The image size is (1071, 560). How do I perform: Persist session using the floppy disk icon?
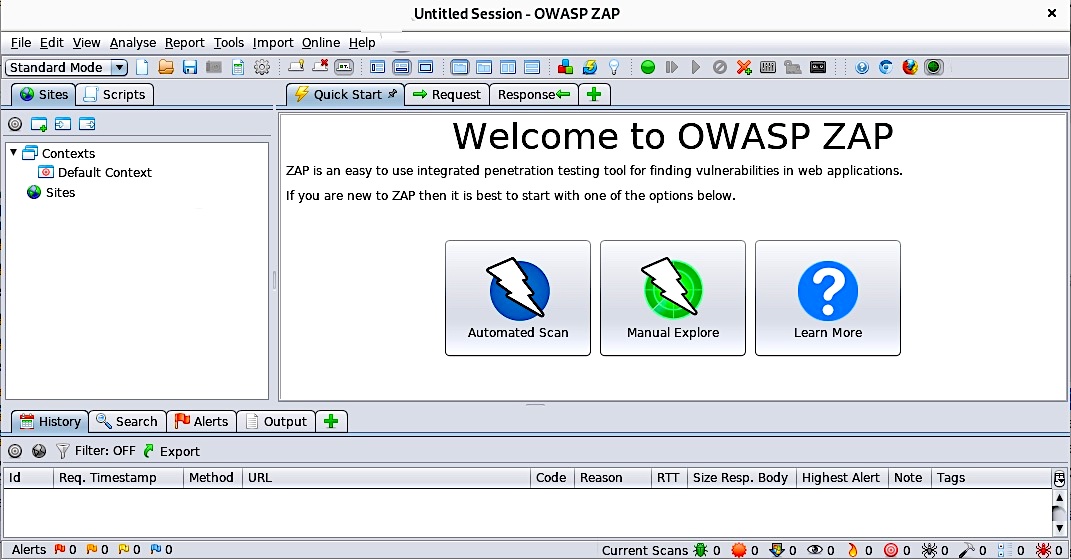190,67
